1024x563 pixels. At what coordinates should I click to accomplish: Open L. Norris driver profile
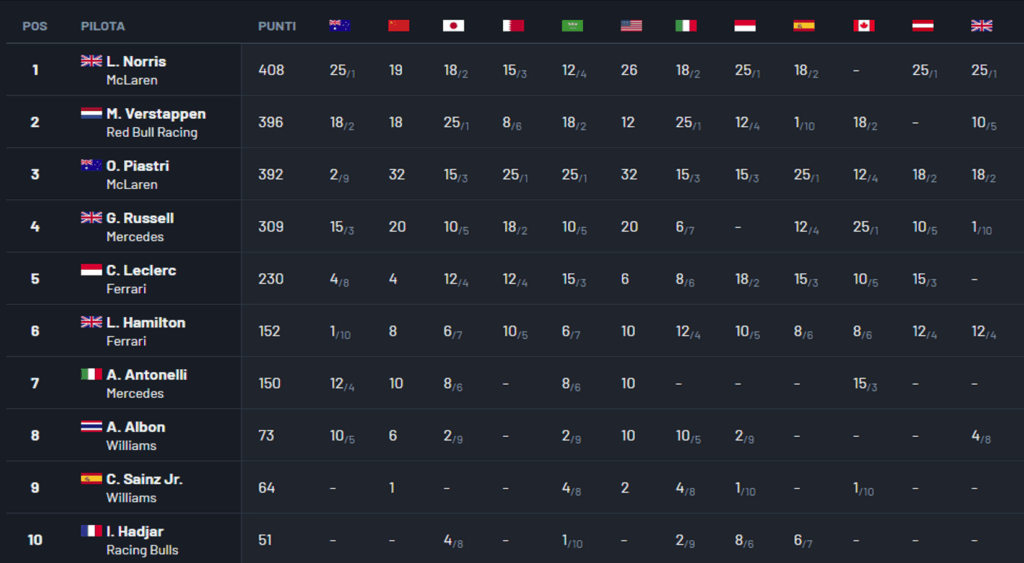136,62
